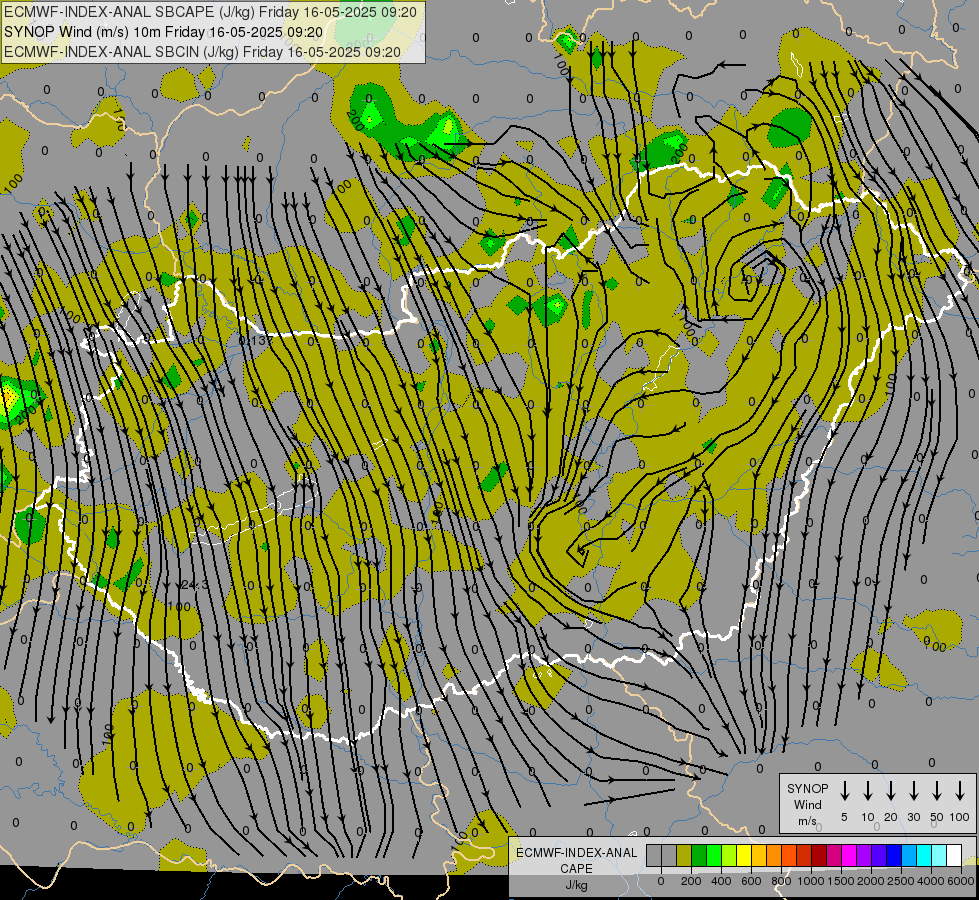This screenshot has height=900, width=979.
Task: Click the 'SYNOP Wind (m/s) 10m' header line
Action: 164,32
